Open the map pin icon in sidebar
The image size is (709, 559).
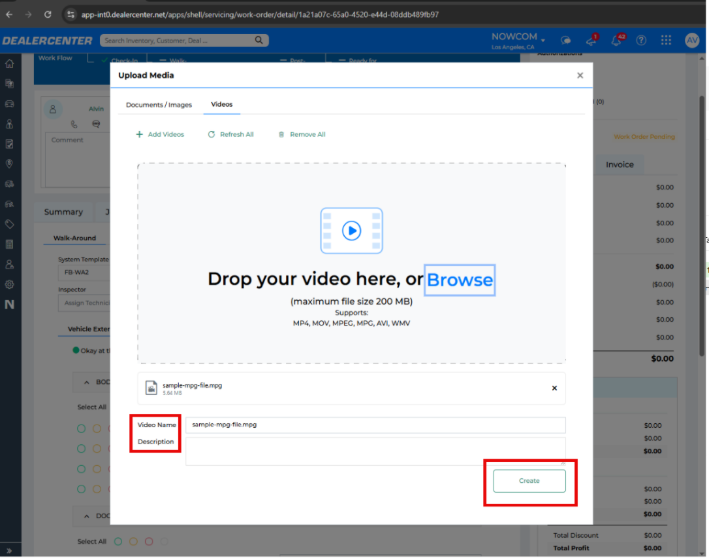[9, 164]
